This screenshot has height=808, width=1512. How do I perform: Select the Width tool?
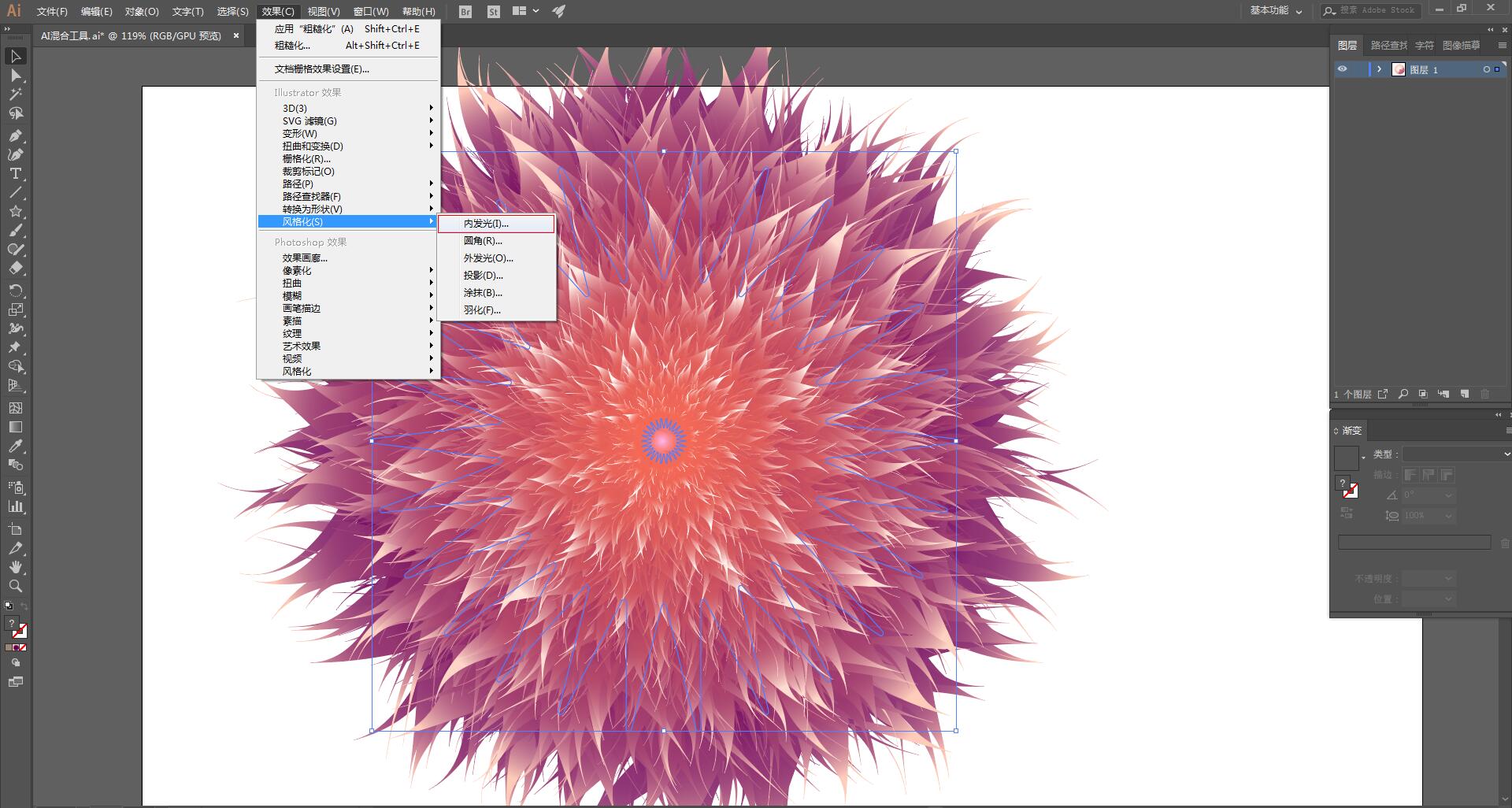tap(16, 328)
